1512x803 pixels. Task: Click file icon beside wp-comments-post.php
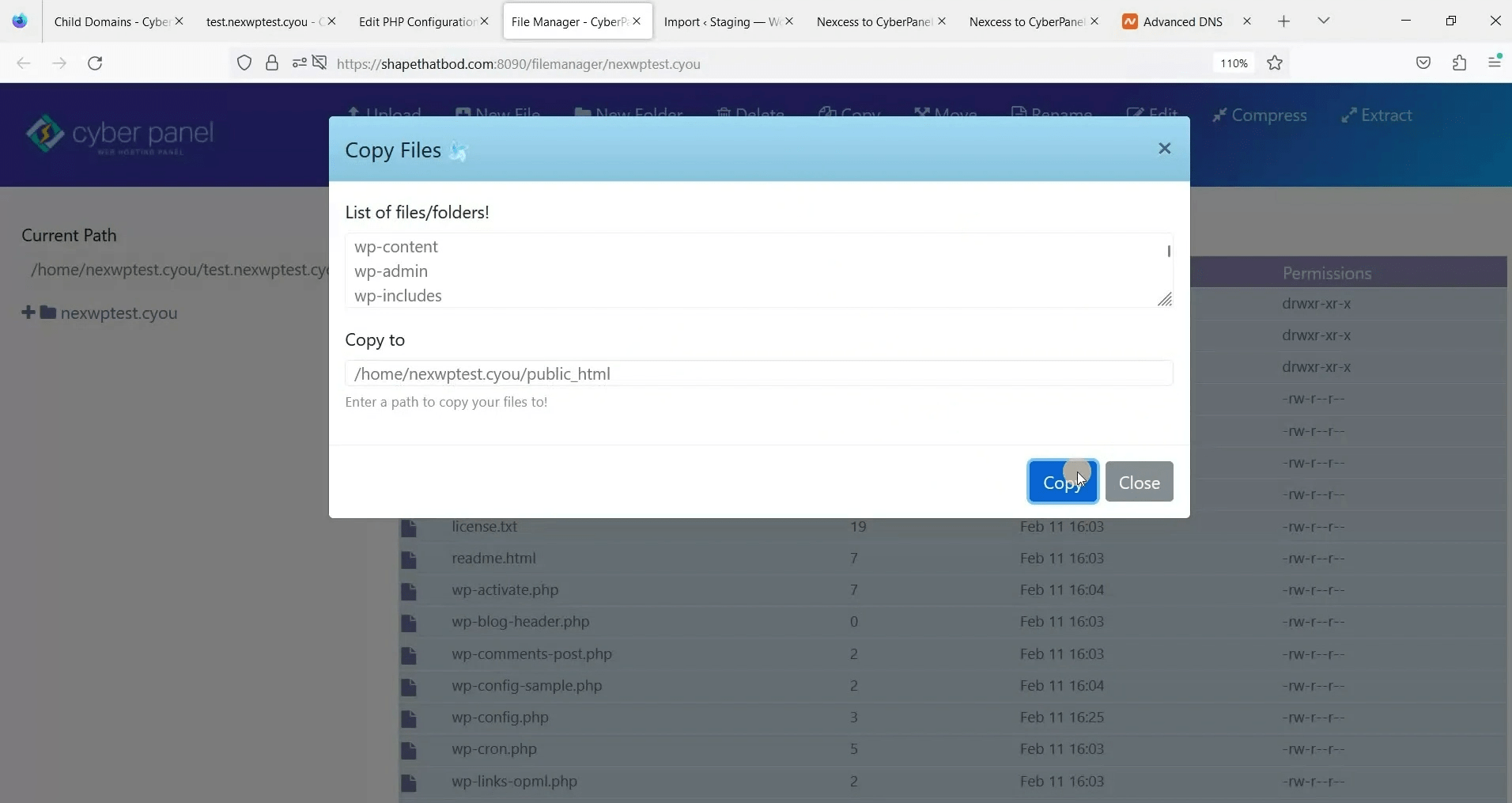pos(409,656)
